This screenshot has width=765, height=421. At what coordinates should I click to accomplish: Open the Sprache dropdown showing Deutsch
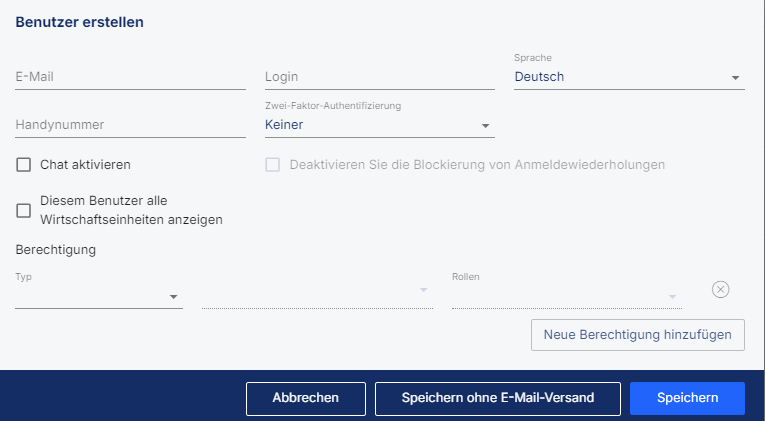[629, 77]
